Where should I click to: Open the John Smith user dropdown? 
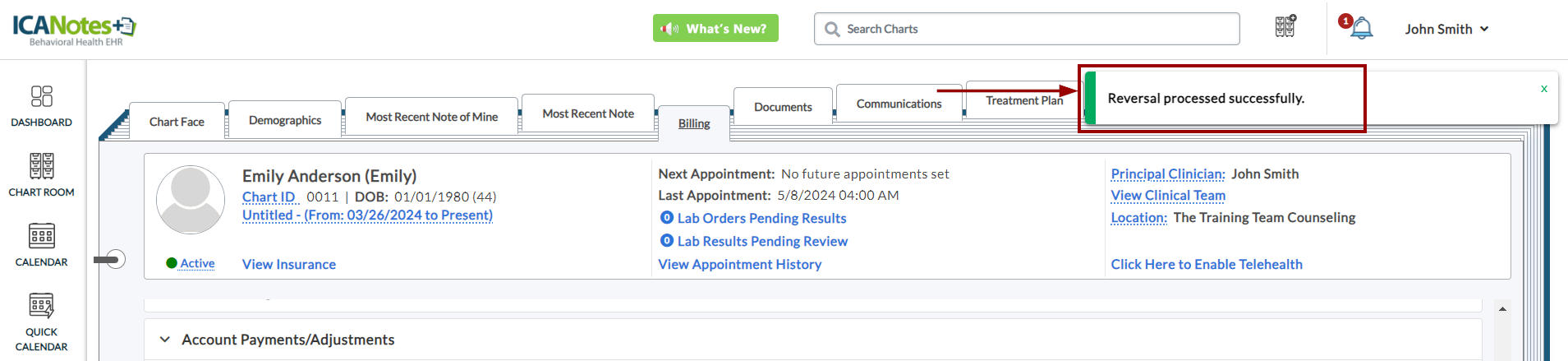pyautogui.click(x=1446, y=29)
